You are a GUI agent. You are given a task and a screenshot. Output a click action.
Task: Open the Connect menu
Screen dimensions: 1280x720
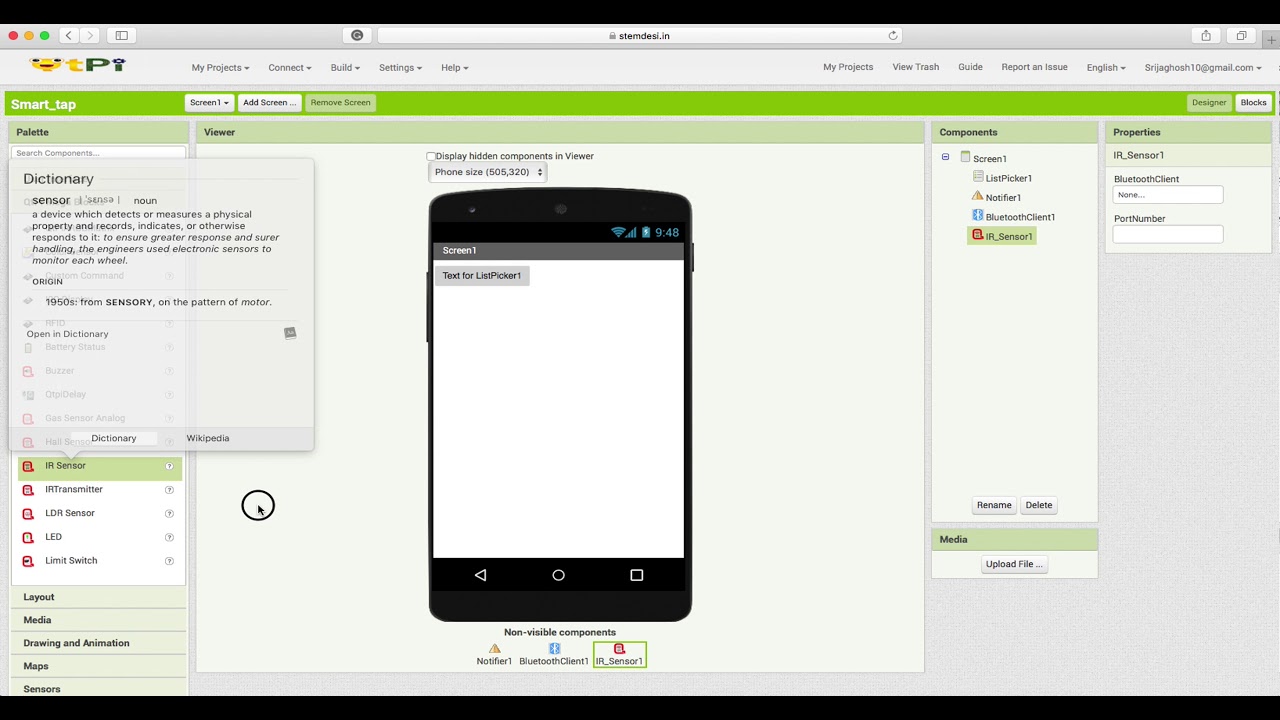[x=290, y=67]
